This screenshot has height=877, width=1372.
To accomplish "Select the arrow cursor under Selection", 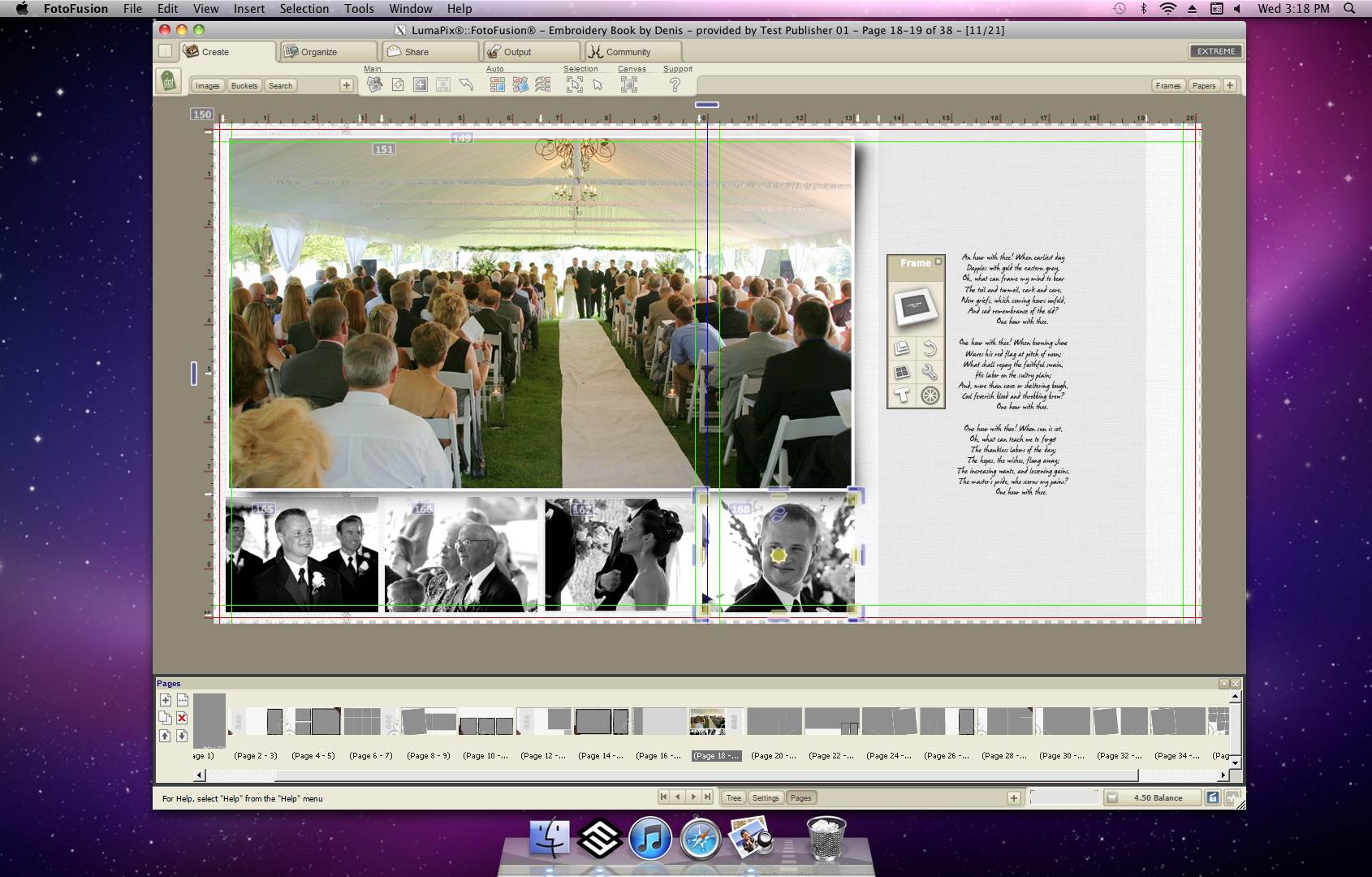I will coord(598,85).
